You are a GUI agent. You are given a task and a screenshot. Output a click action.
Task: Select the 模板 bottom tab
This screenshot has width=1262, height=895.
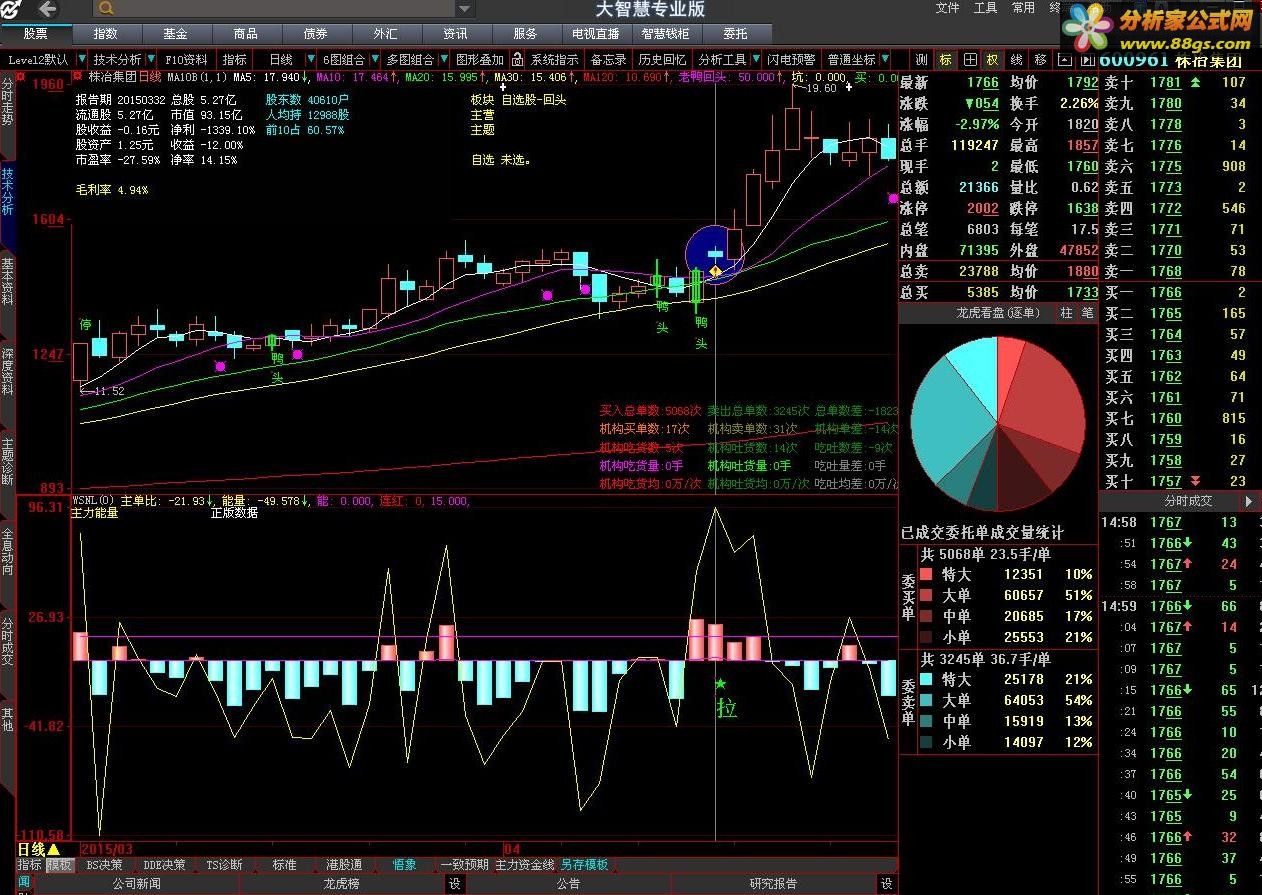[60, 865]
